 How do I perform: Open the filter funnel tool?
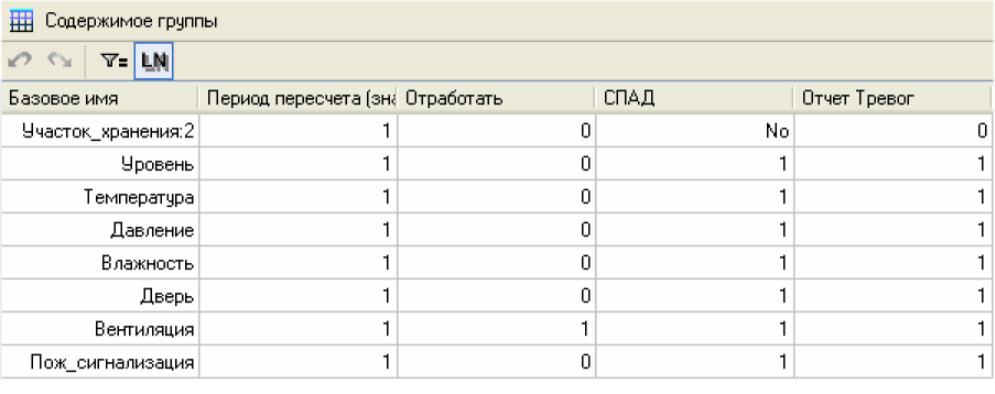[115, 61]
